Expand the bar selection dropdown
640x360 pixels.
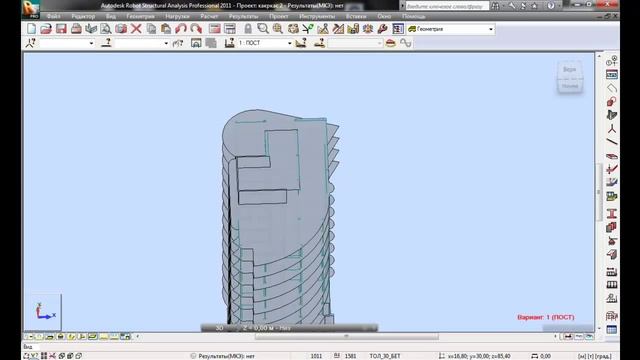pos(166,43)
